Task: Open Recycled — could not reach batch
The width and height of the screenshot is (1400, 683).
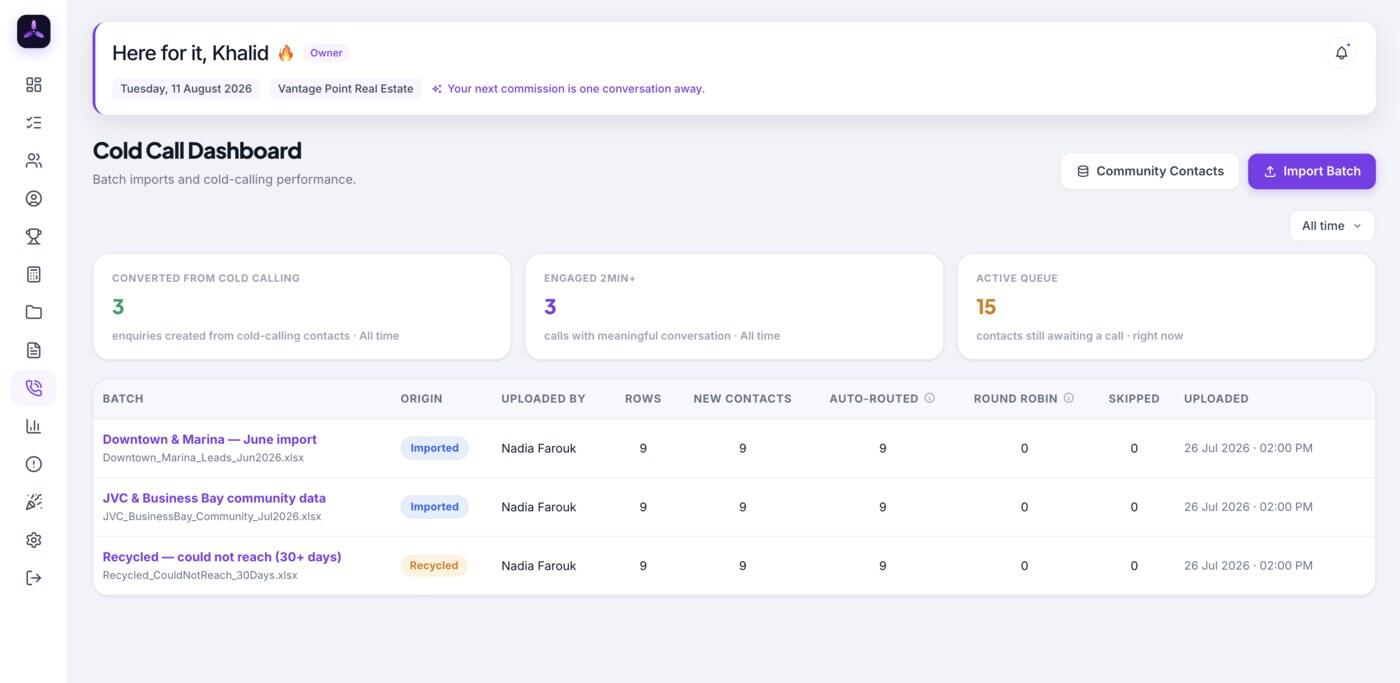Action: 222,557
